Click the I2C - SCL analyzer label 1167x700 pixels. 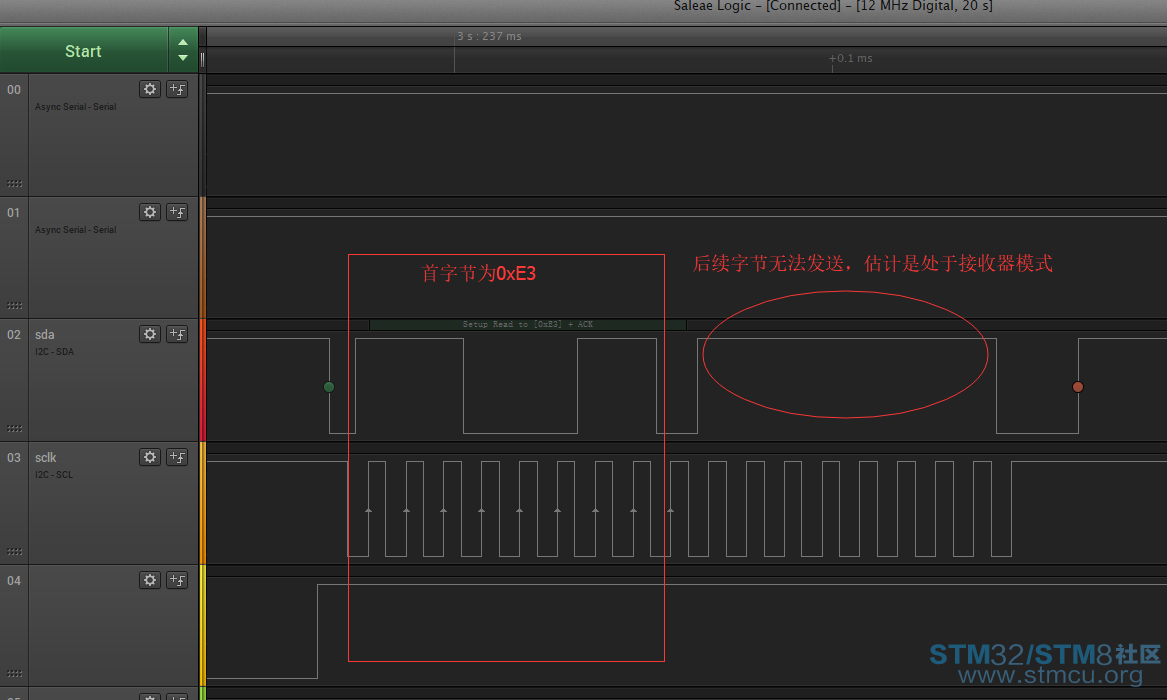[54, 475]
